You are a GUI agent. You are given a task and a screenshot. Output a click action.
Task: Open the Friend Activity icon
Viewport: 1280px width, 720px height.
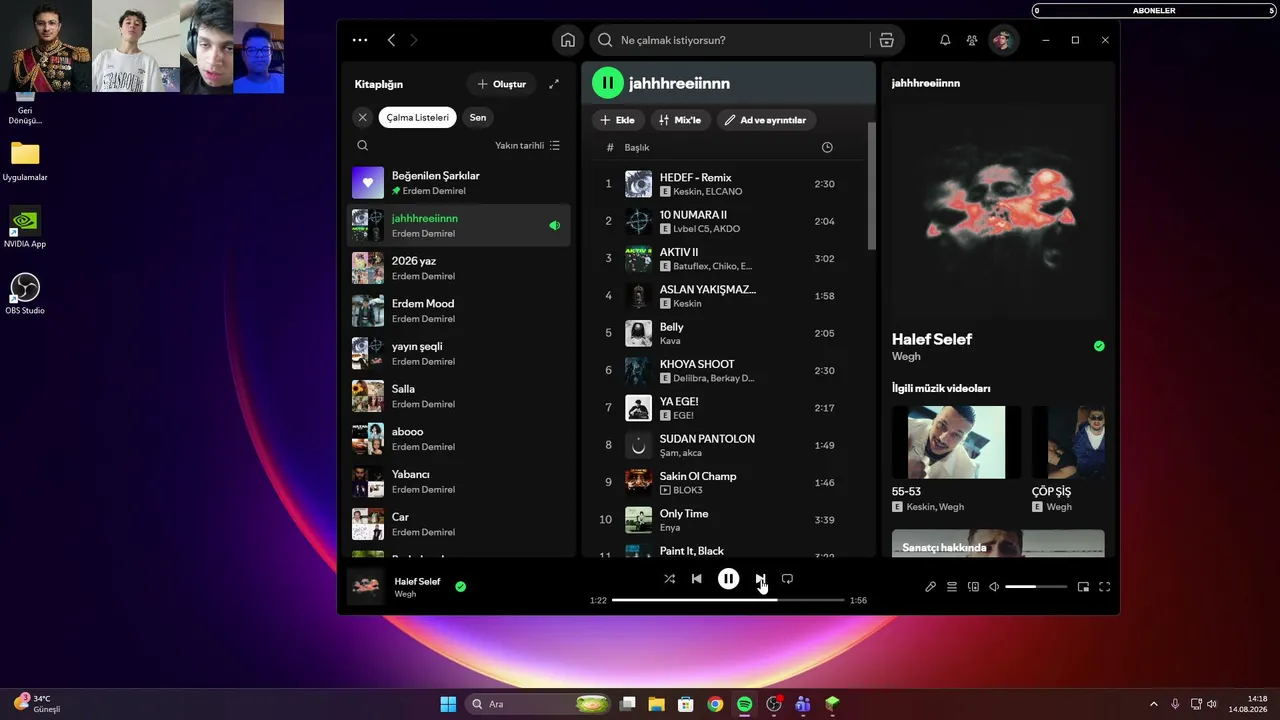(x=972, y=40)
